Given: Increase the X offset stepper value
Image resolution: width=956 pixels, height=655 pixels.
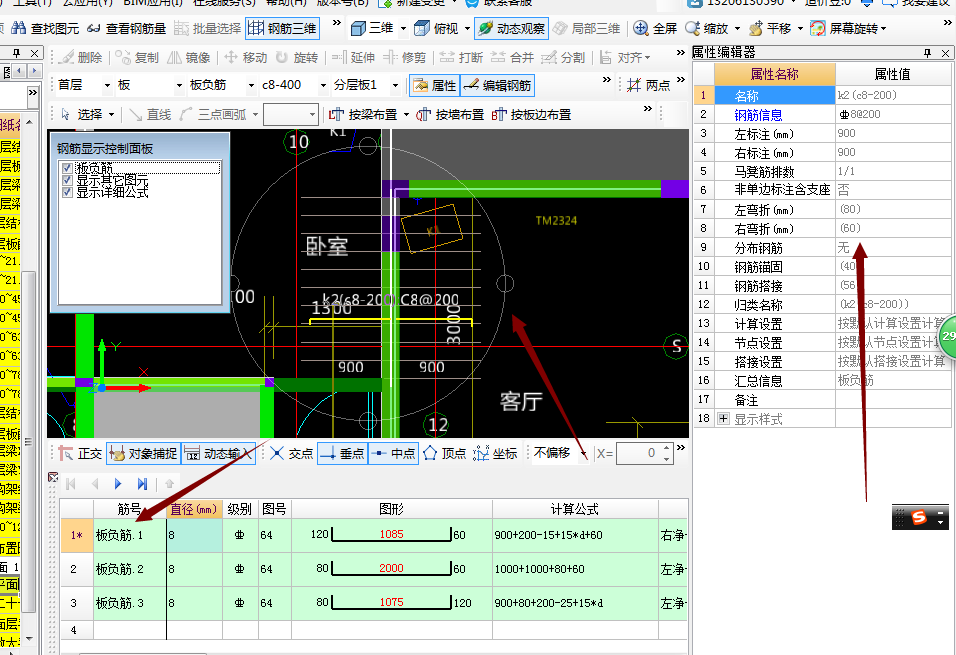Looking at the screenshot, I should coord(666,448).
